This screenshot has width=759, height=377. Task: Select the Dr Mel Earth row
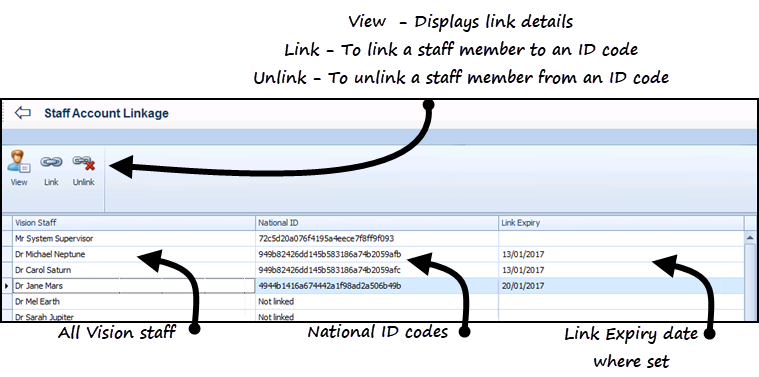point(378,302)
